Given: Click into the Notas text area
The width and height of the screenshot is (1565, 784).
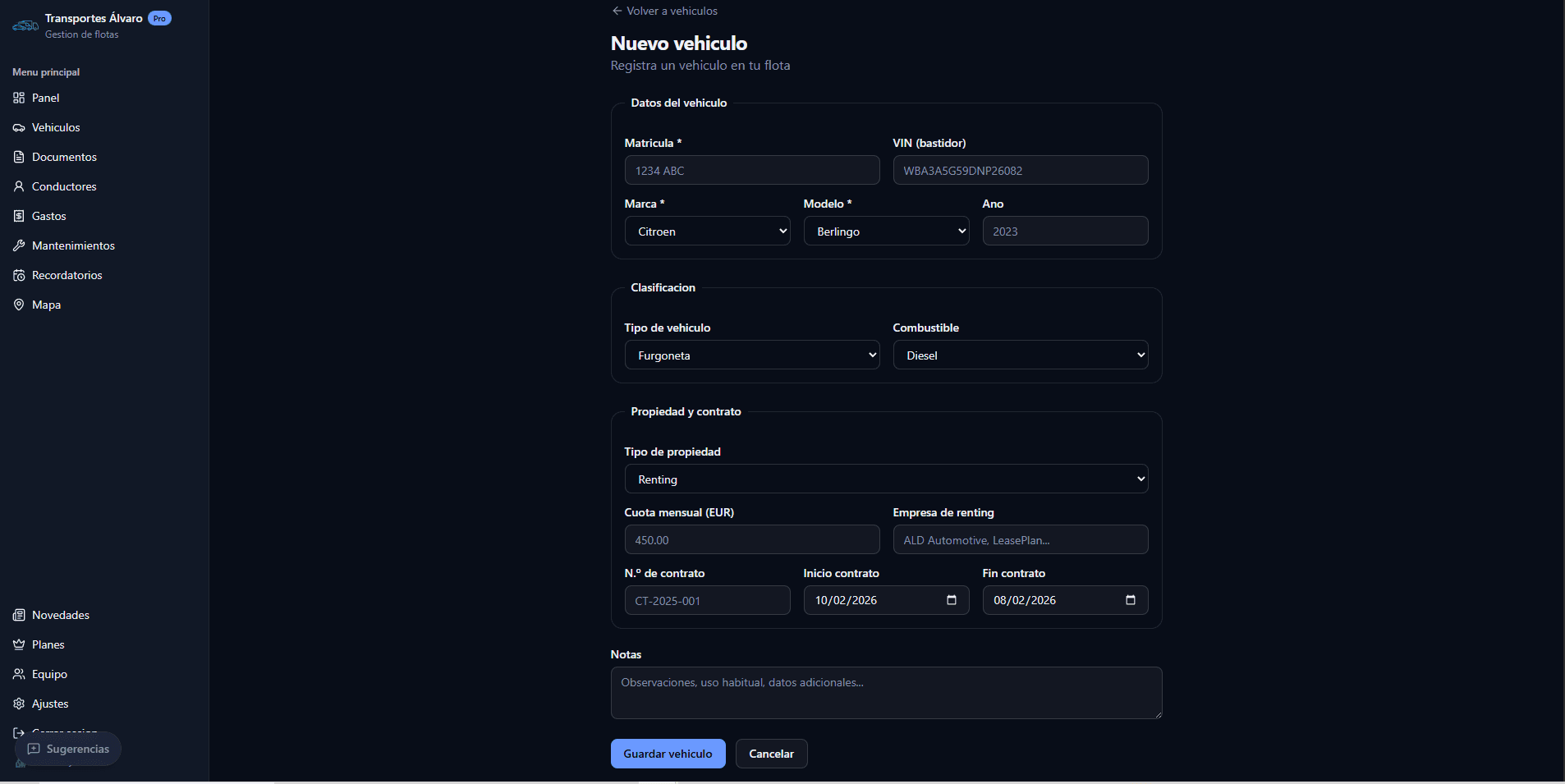Looking at the screenshot, I should pos(886,693).
